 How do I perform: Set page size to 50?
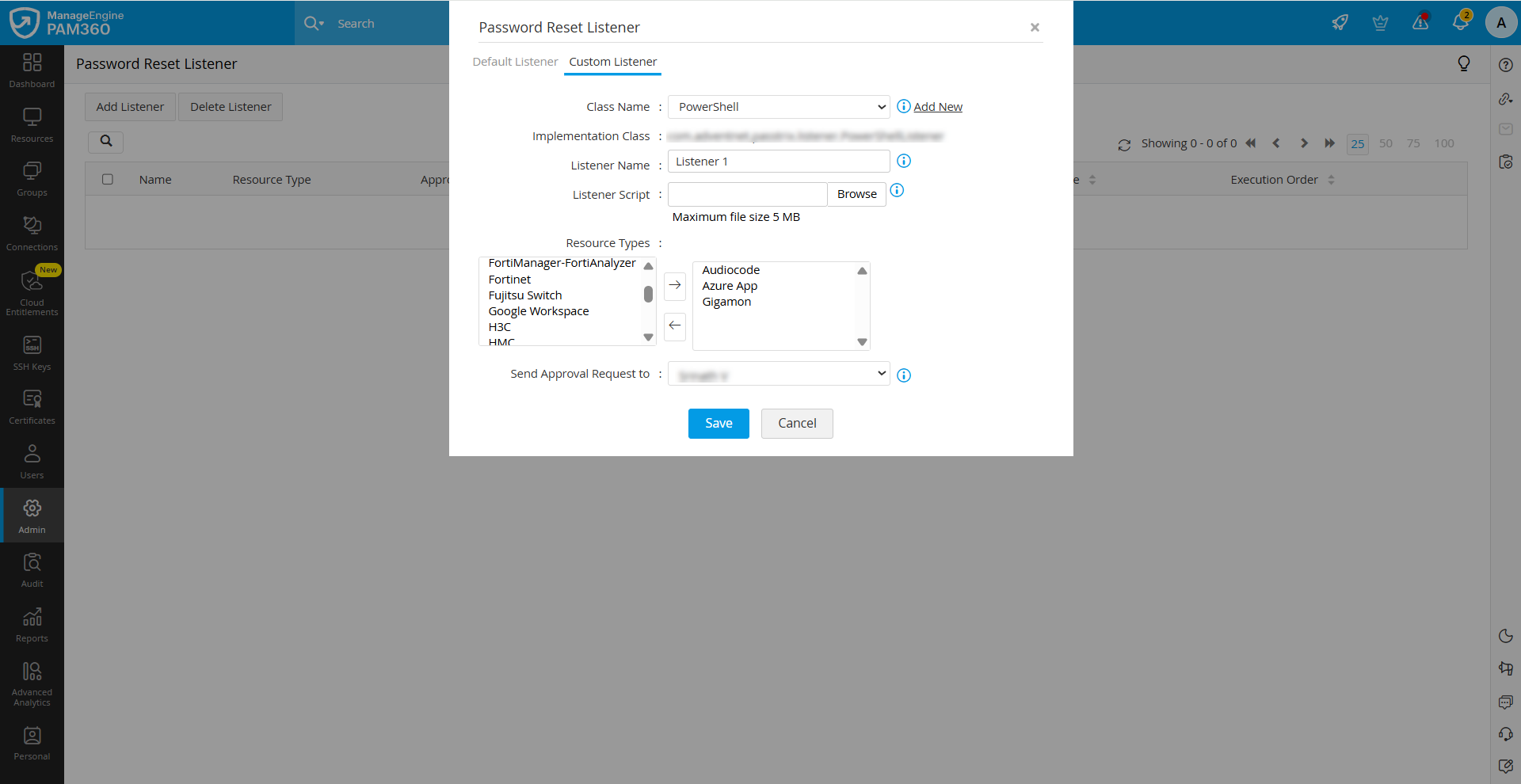[1386, 143]
